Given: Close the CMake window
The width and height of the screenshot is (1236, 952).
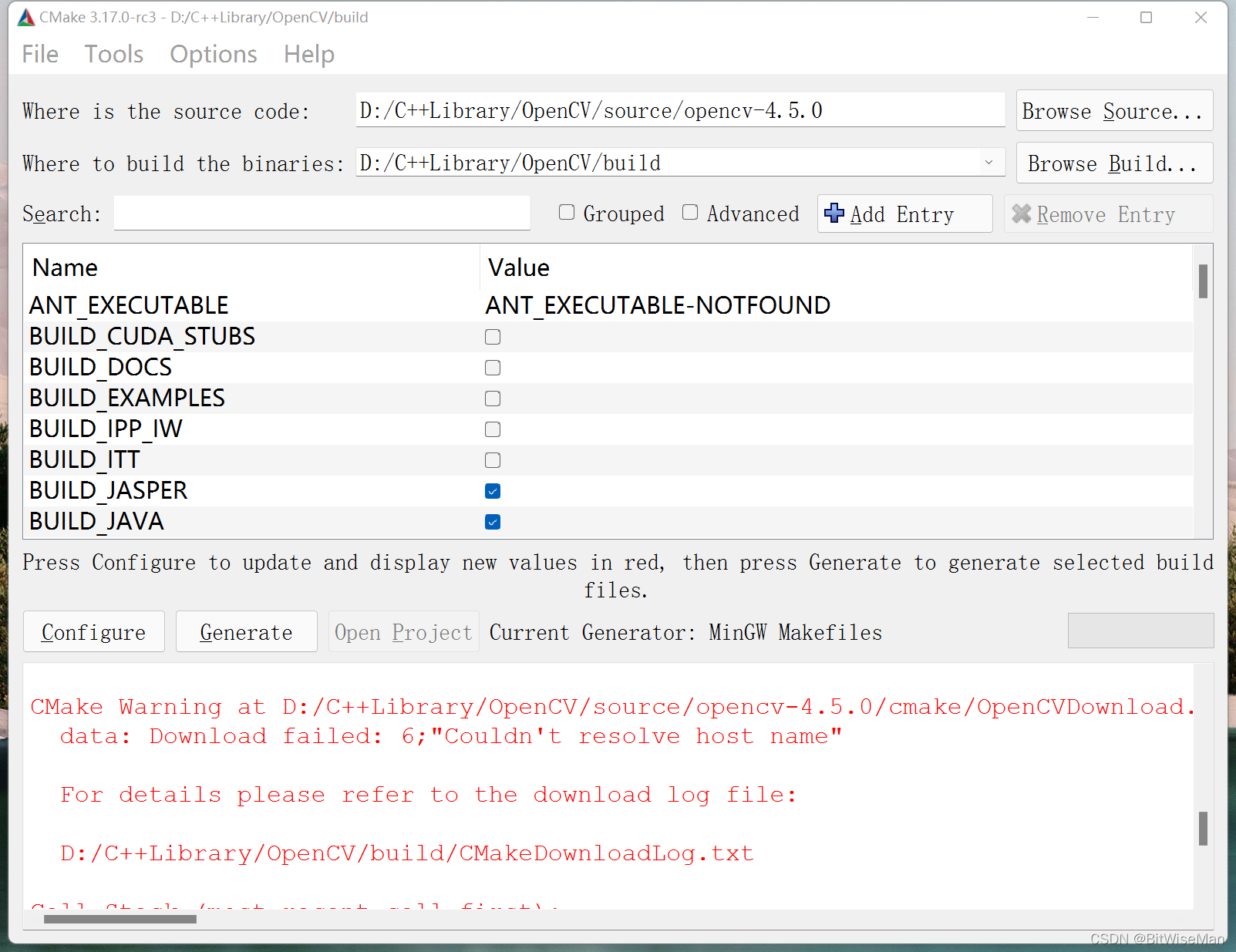Looking at the screenshot, I should [x=1201, y=17].
